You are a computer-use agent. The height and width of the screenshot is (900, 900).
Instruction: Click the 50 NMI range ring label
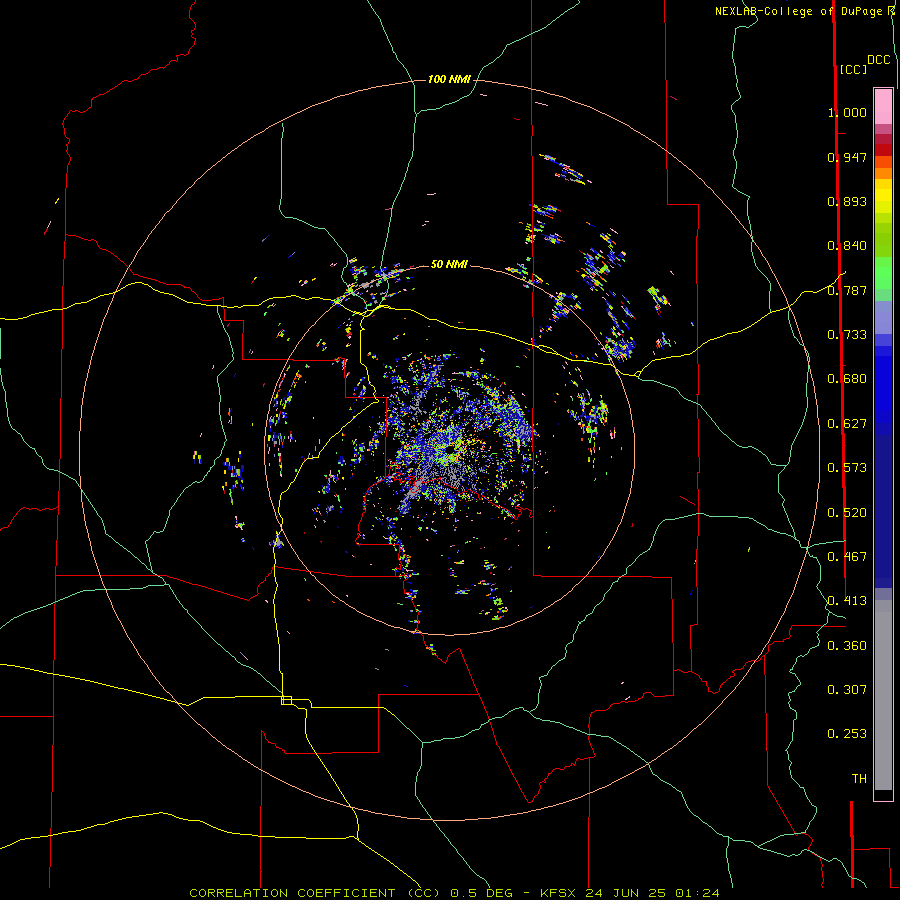click(449, 264)
